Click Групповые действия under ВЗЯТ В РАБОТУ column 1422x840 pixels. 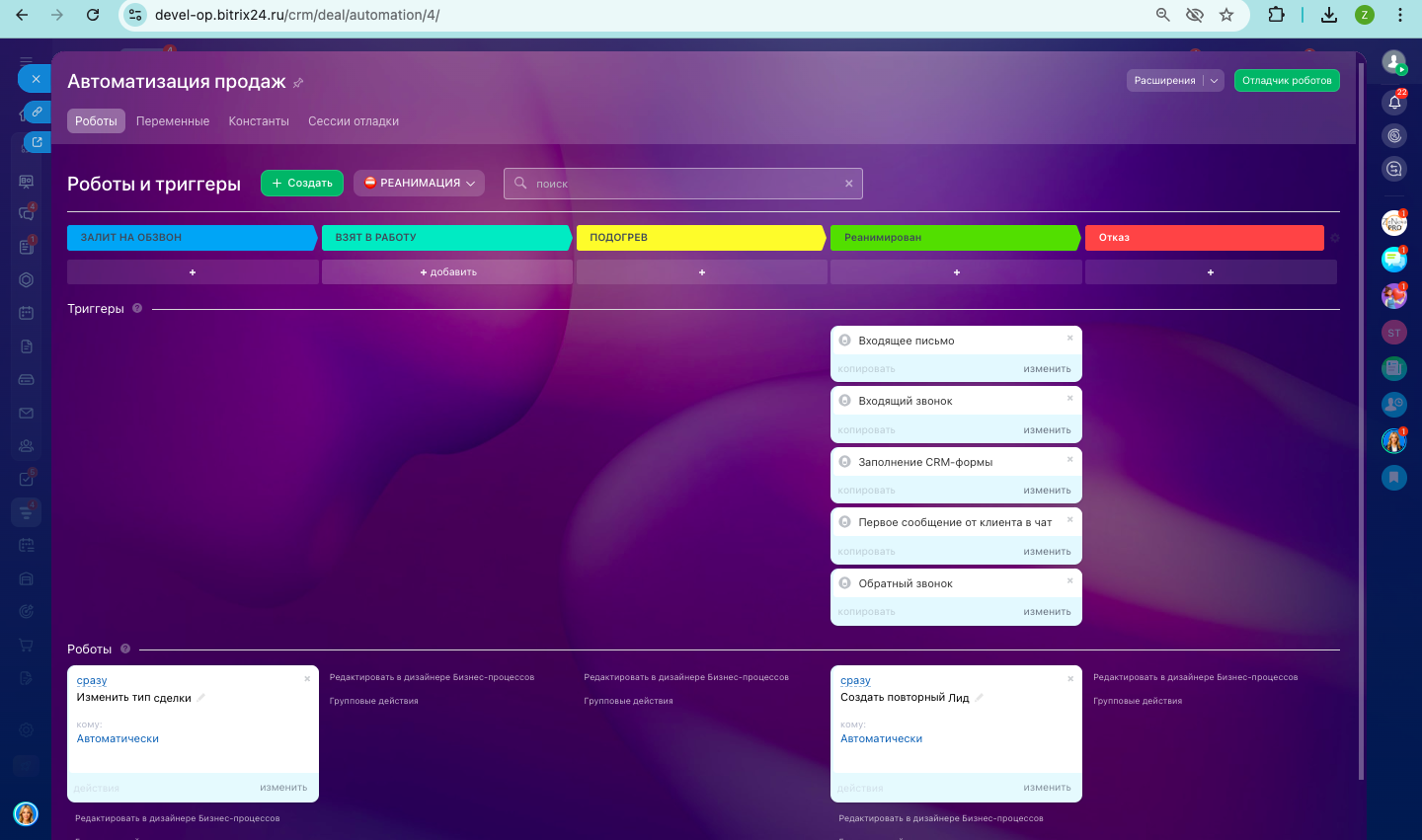(373, 701)
